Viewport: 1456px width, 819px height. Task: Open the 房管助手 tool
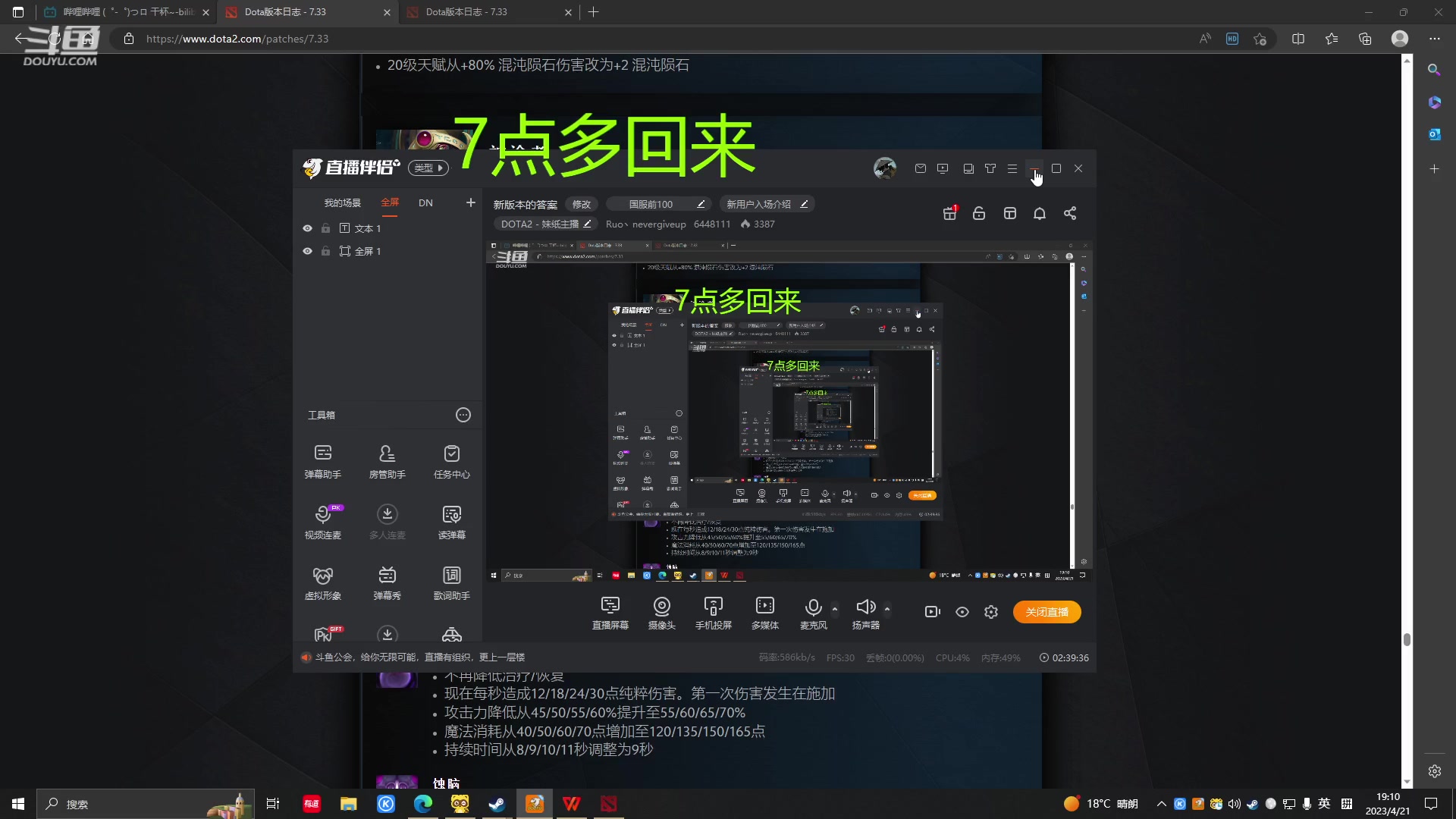click(x=387, y=461)
